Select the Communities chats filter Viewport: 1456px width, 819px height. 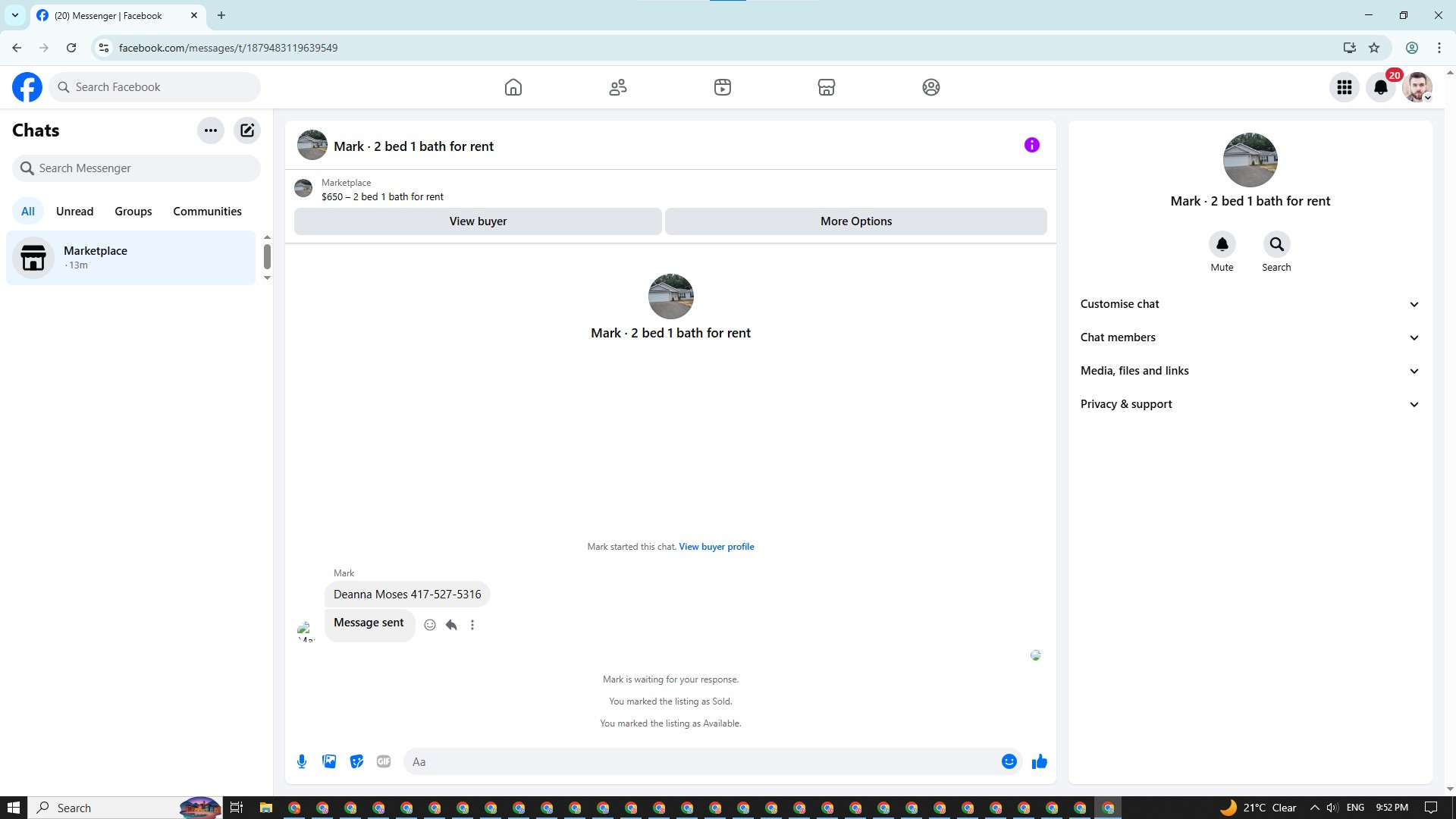[207, 212]
